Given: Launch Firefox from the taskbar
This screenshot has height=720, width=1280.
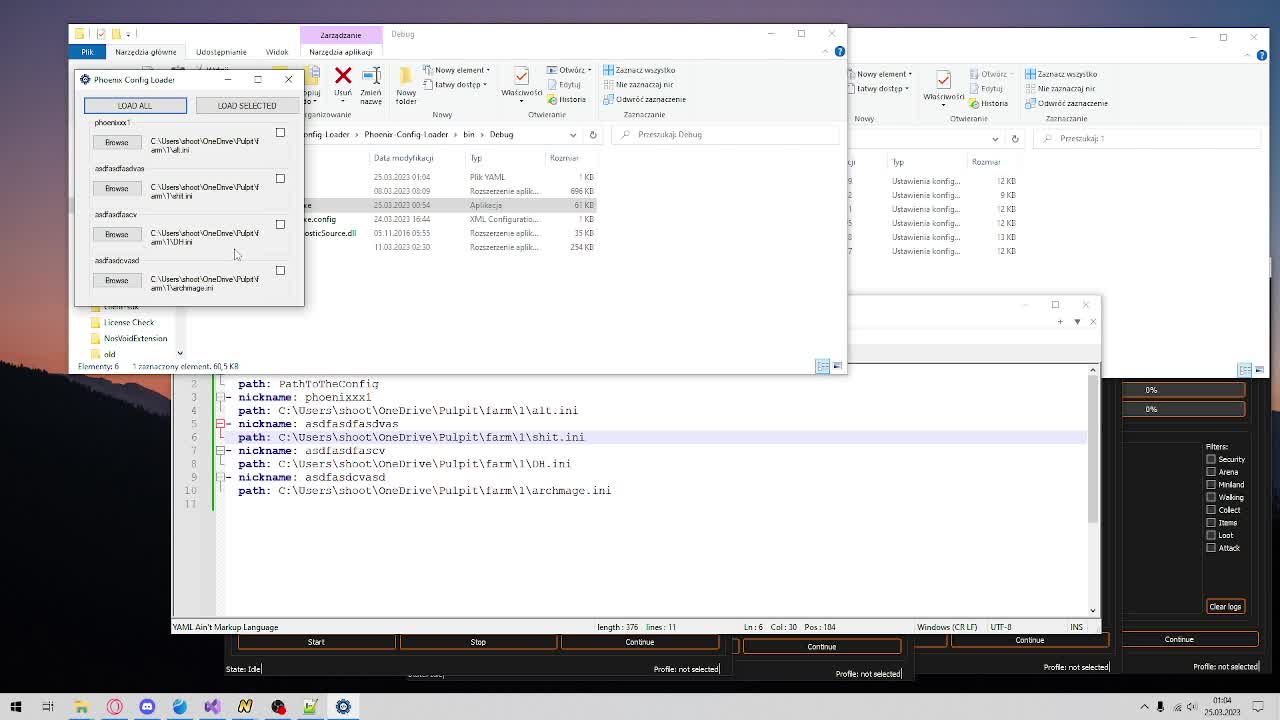Looking at the screenshot, I should click(x=180, y=707).
